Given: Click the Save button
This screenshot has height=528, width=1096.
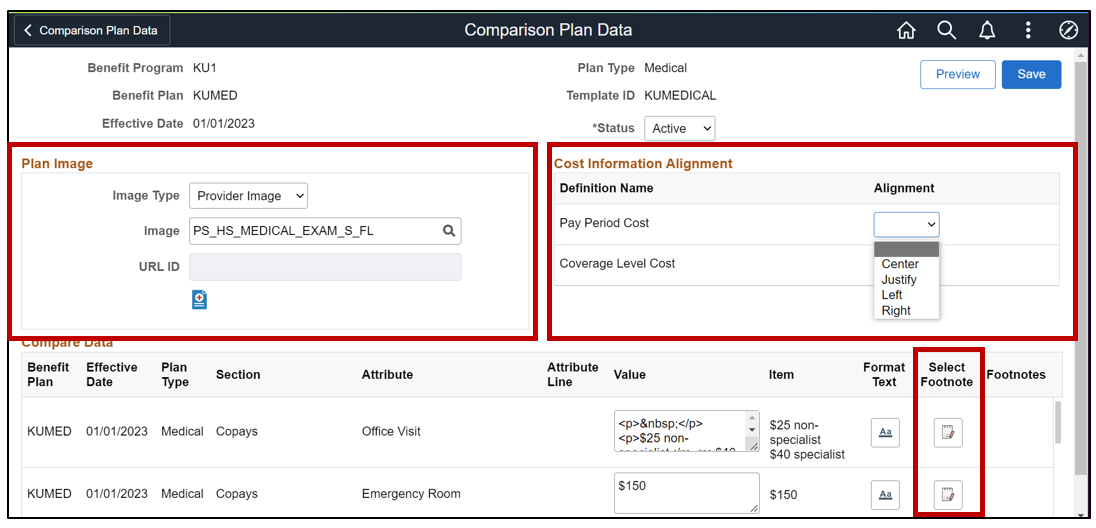Looking at the screenshot, I should pyautogui.click(x=1031, y=74).
